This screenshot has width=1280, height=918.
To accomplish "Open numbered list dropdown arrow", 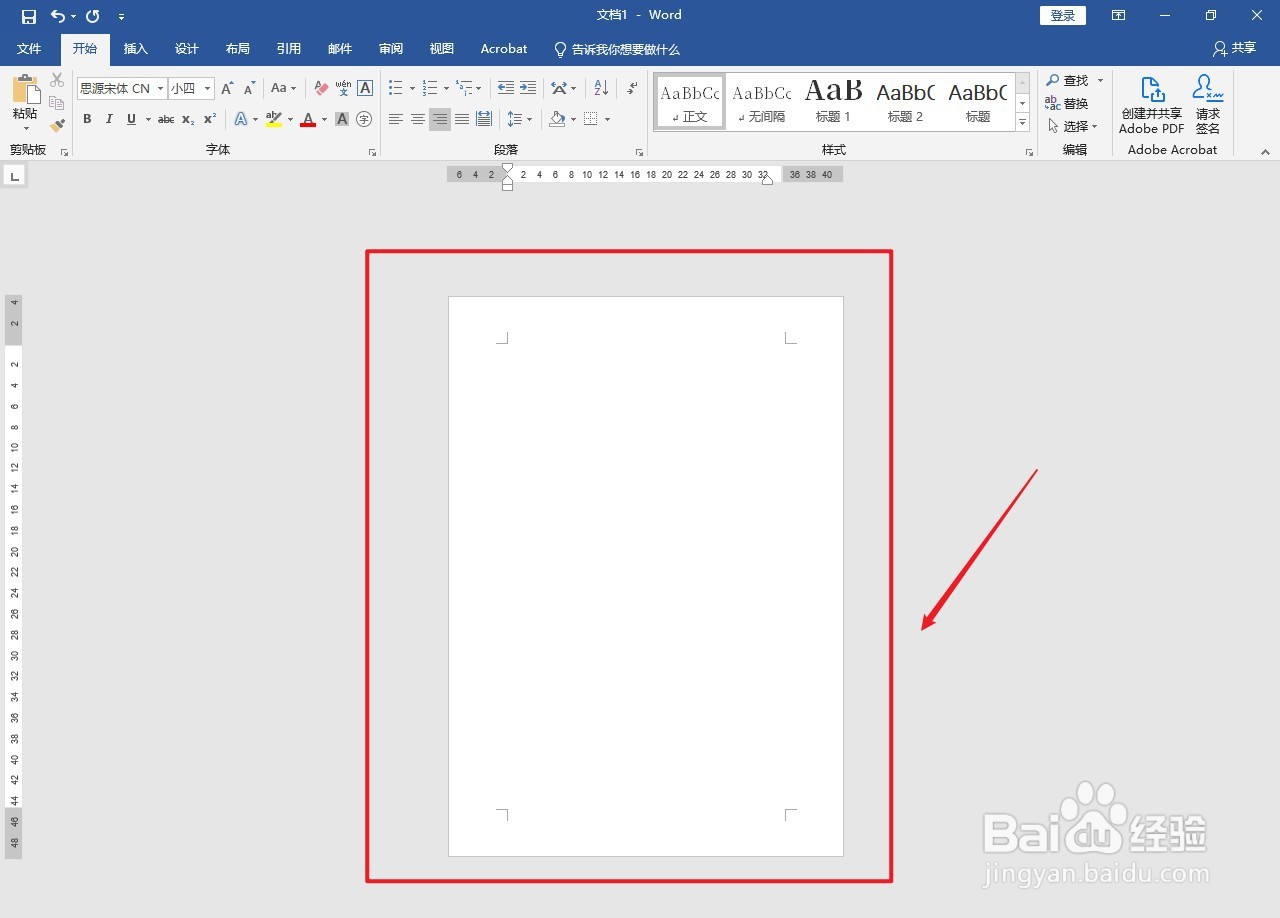I will (446, 88).
